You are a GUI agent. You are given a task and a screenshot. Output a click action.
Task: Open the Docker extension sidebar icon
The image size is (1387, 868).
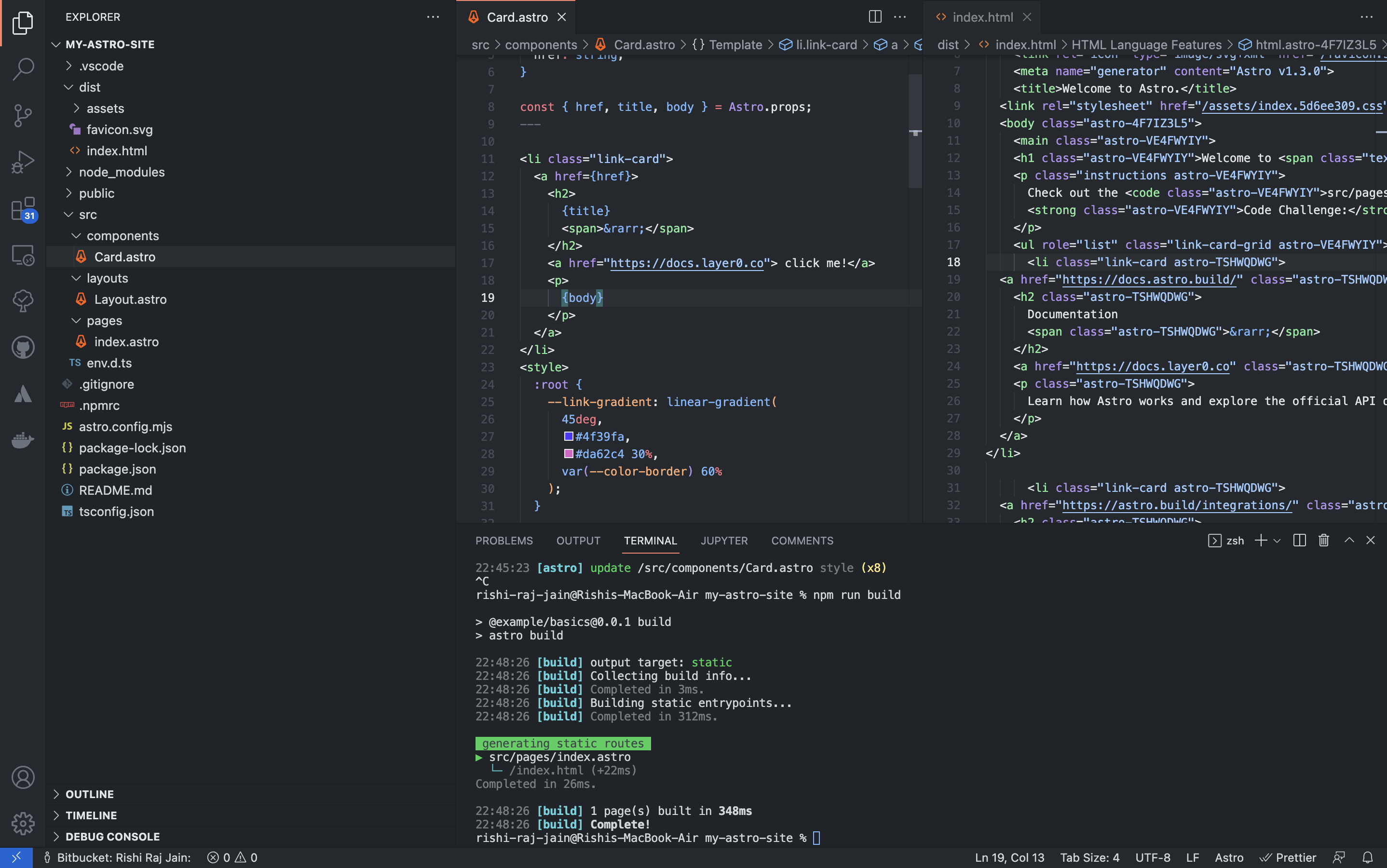(22, 440)
